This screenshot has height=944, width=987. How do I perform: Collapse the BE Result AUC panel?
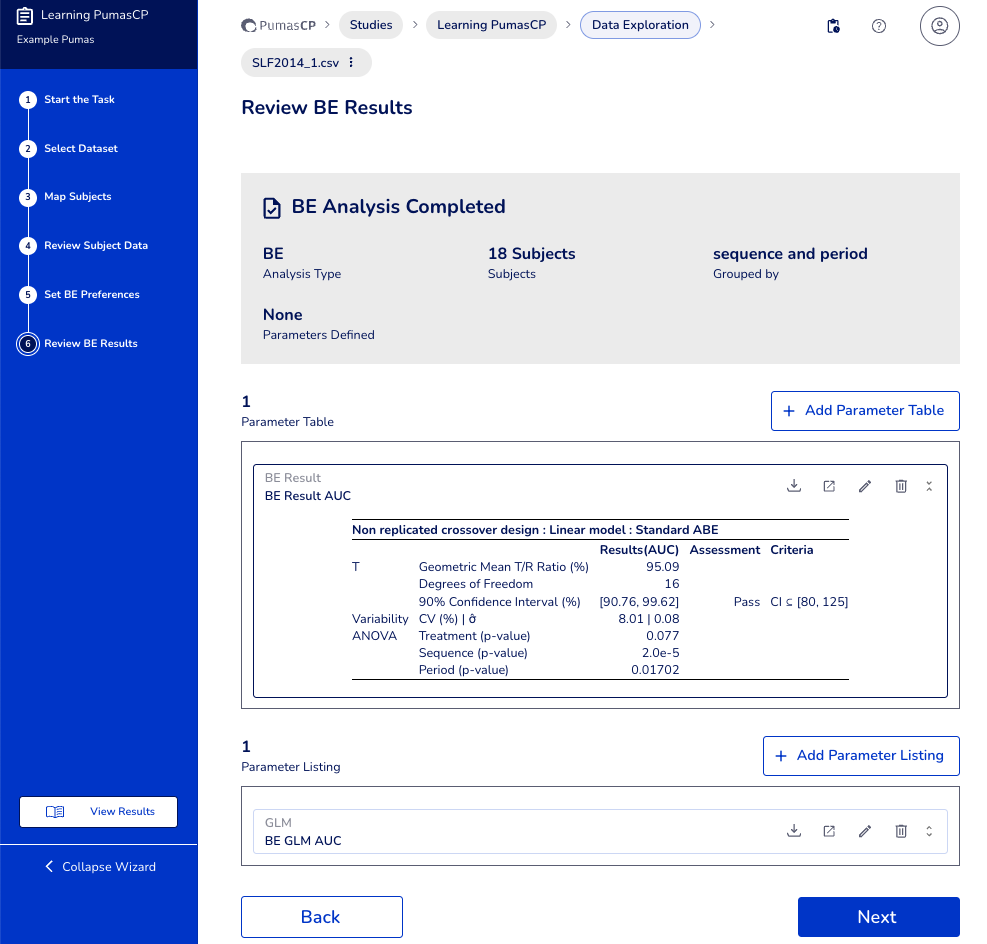(x=929, y=486)
